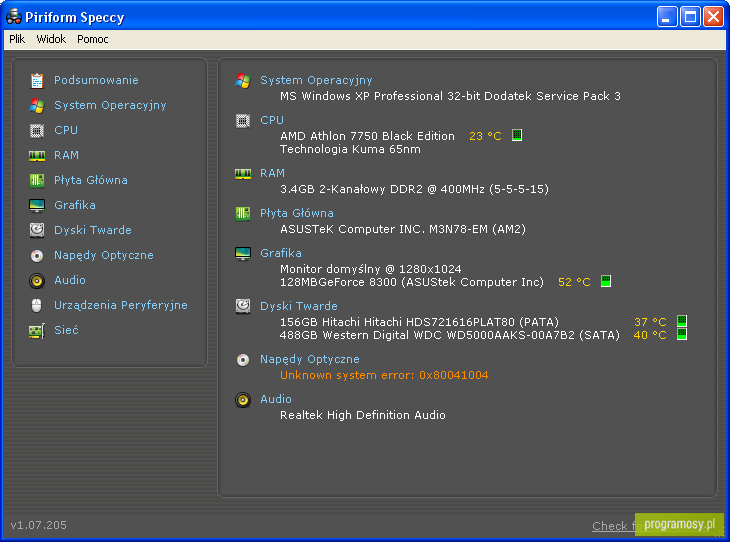Click the Dyski Twarde heading link in summary
The image size is (730, 542).
click(x=298, y=306)
